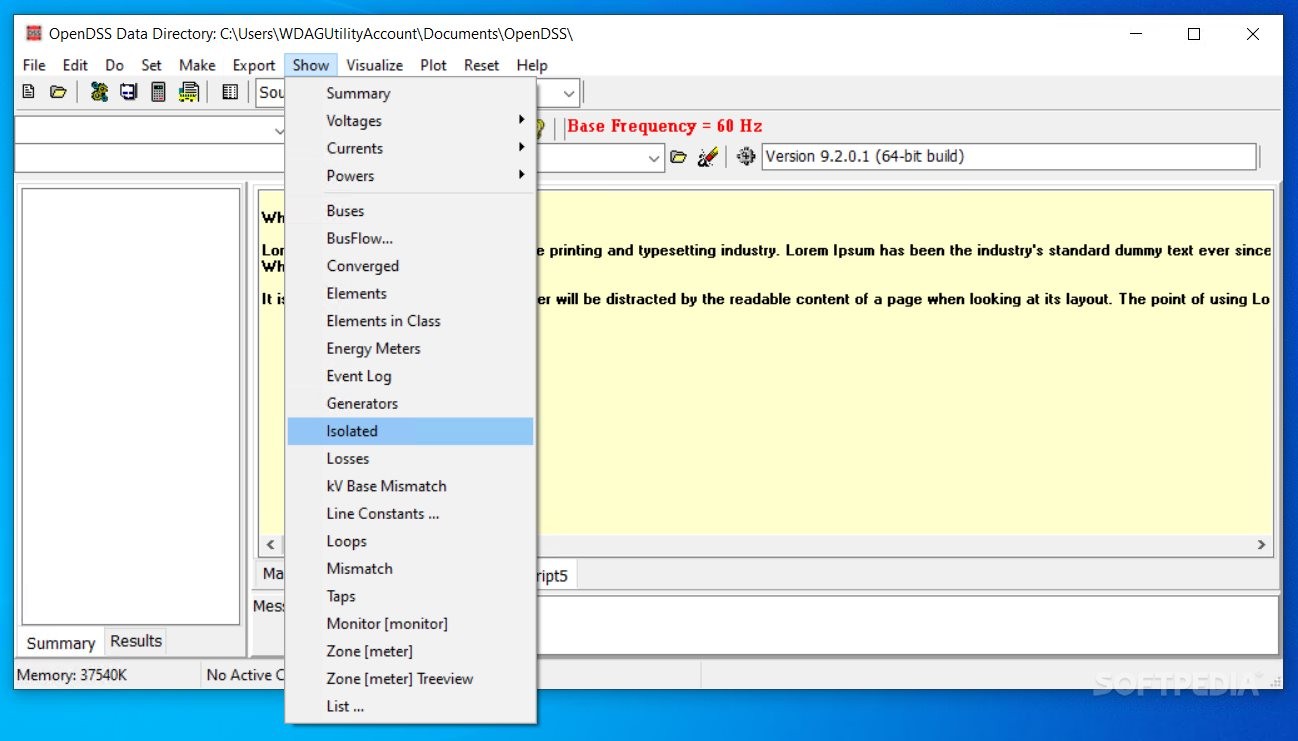Open the Plot menu
1298x741 pixels.
[434, 65]
